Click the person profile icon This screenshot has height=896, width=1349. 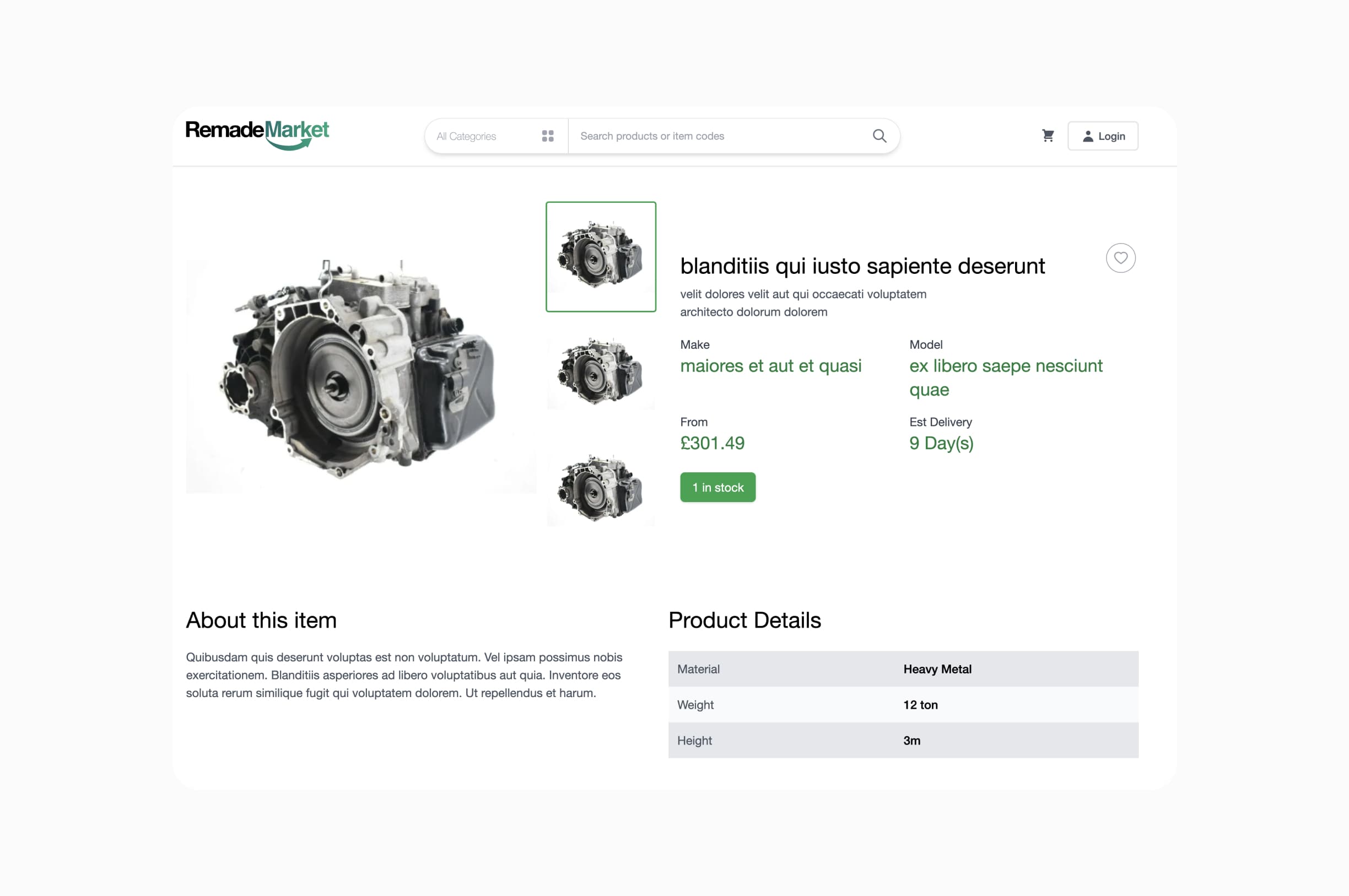click(x=1088, y=136)
